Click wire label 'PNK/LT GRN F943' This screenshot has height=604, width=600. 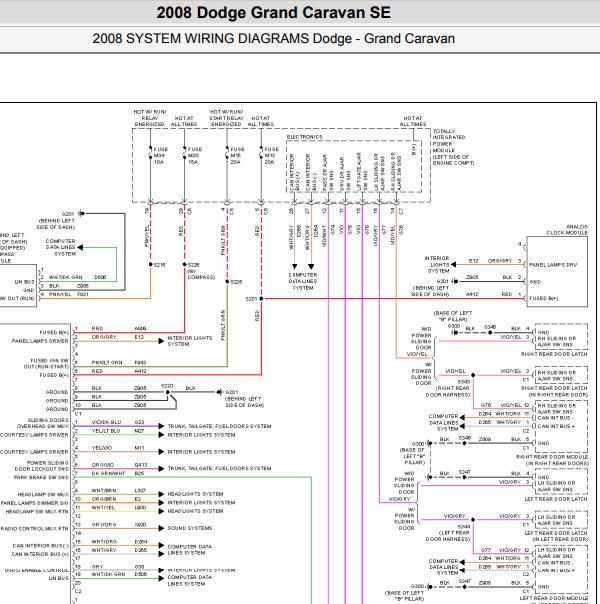[x=119, y=362]
